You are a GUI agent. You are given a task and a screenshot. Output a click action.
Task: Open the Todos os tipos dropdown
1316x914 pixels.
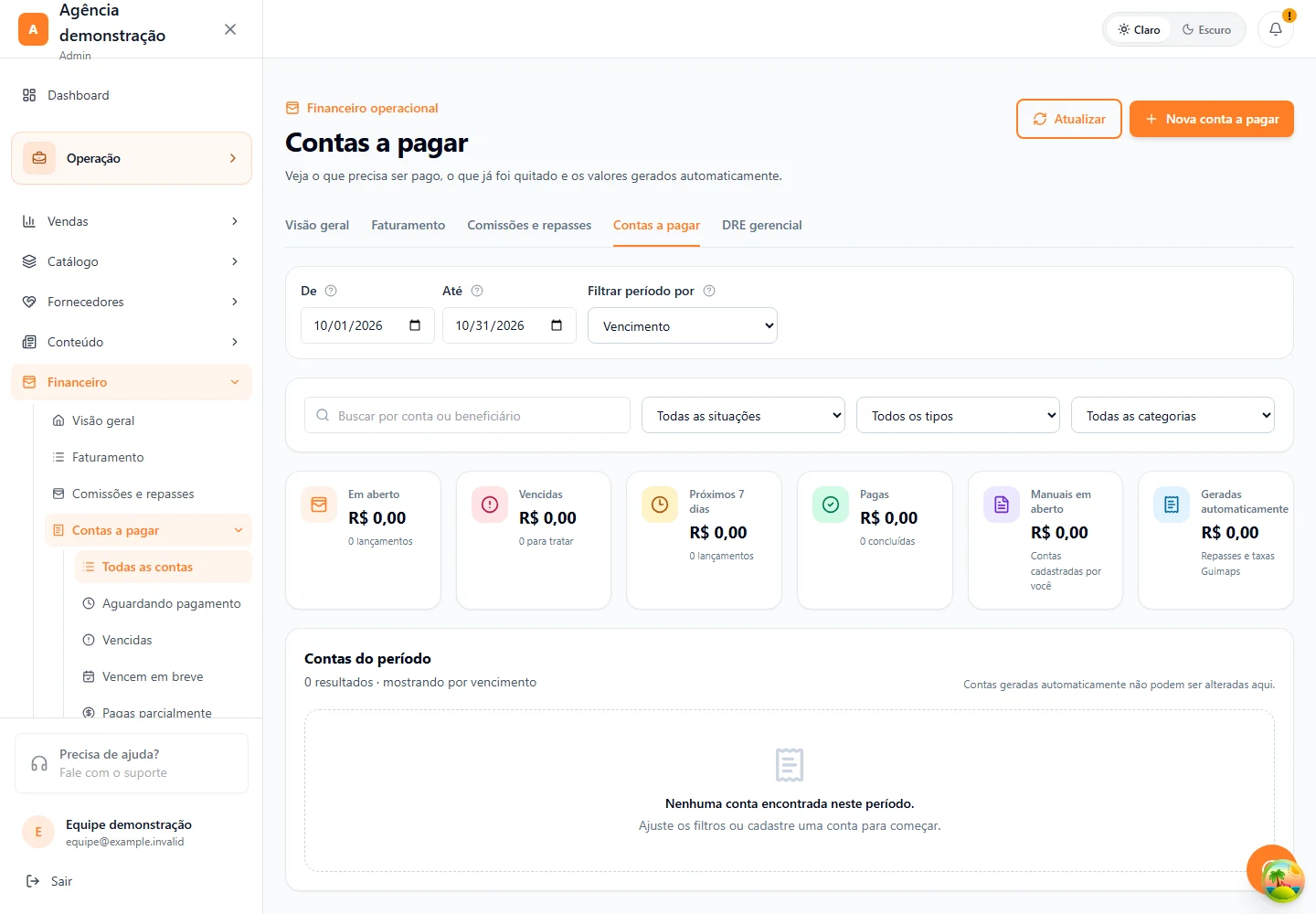click(958, 415)
